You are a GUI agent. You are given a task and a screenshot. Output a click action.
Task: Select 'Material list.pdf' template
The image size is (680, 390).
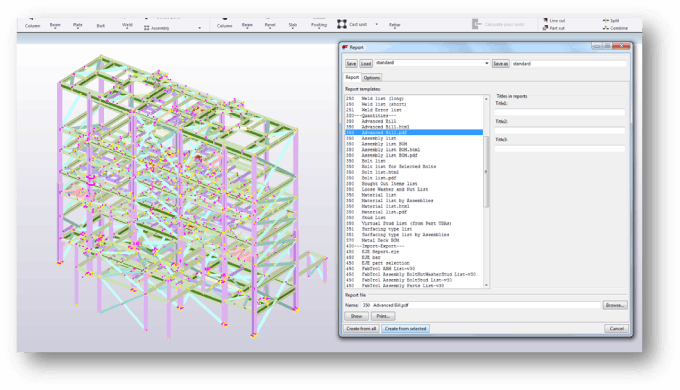pyautogui.click(x=414, y=212)
